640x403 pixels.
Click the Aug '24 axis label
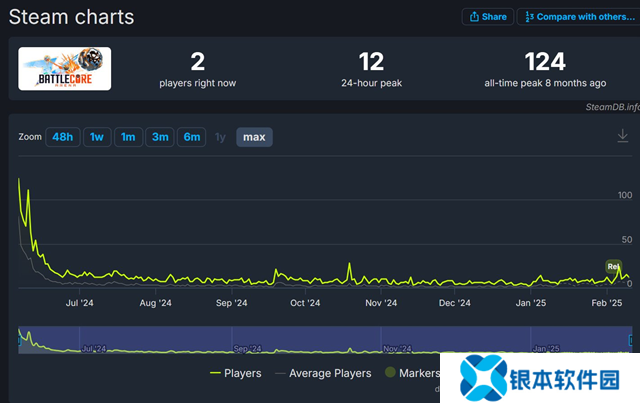pyautogui.click(x=156, y=303)
